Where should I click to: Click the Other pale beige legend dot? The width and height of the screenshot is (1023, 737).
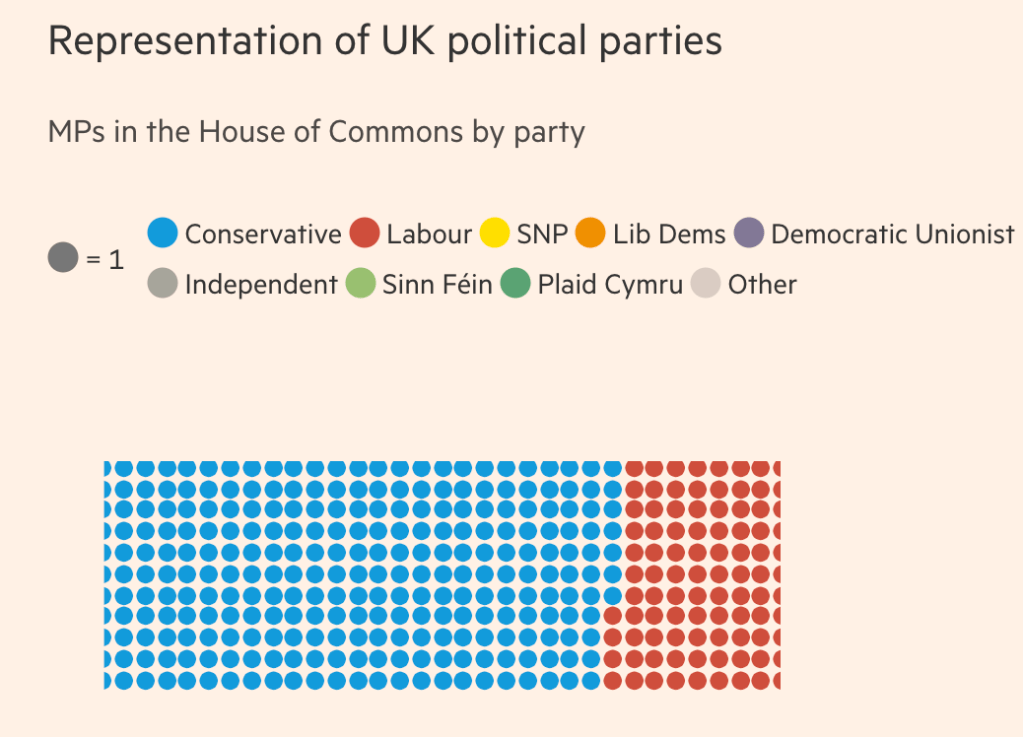[x=706, y=284]
